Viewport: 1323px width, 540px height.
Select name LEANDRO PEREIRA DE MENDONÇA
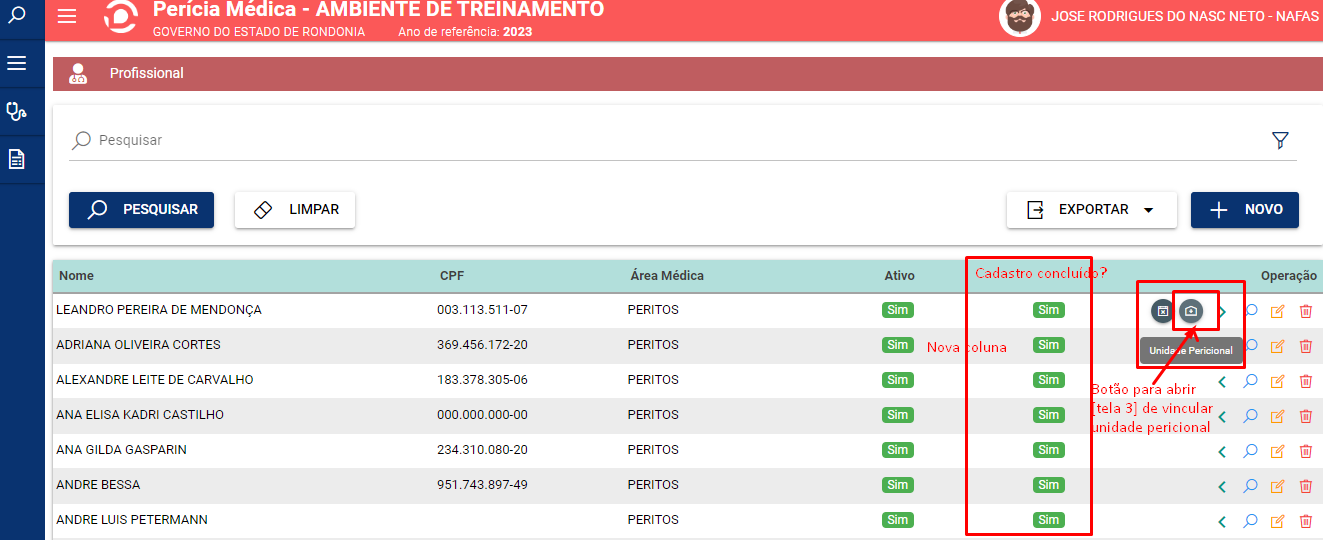pyautogui.click(x=159, y=310)
